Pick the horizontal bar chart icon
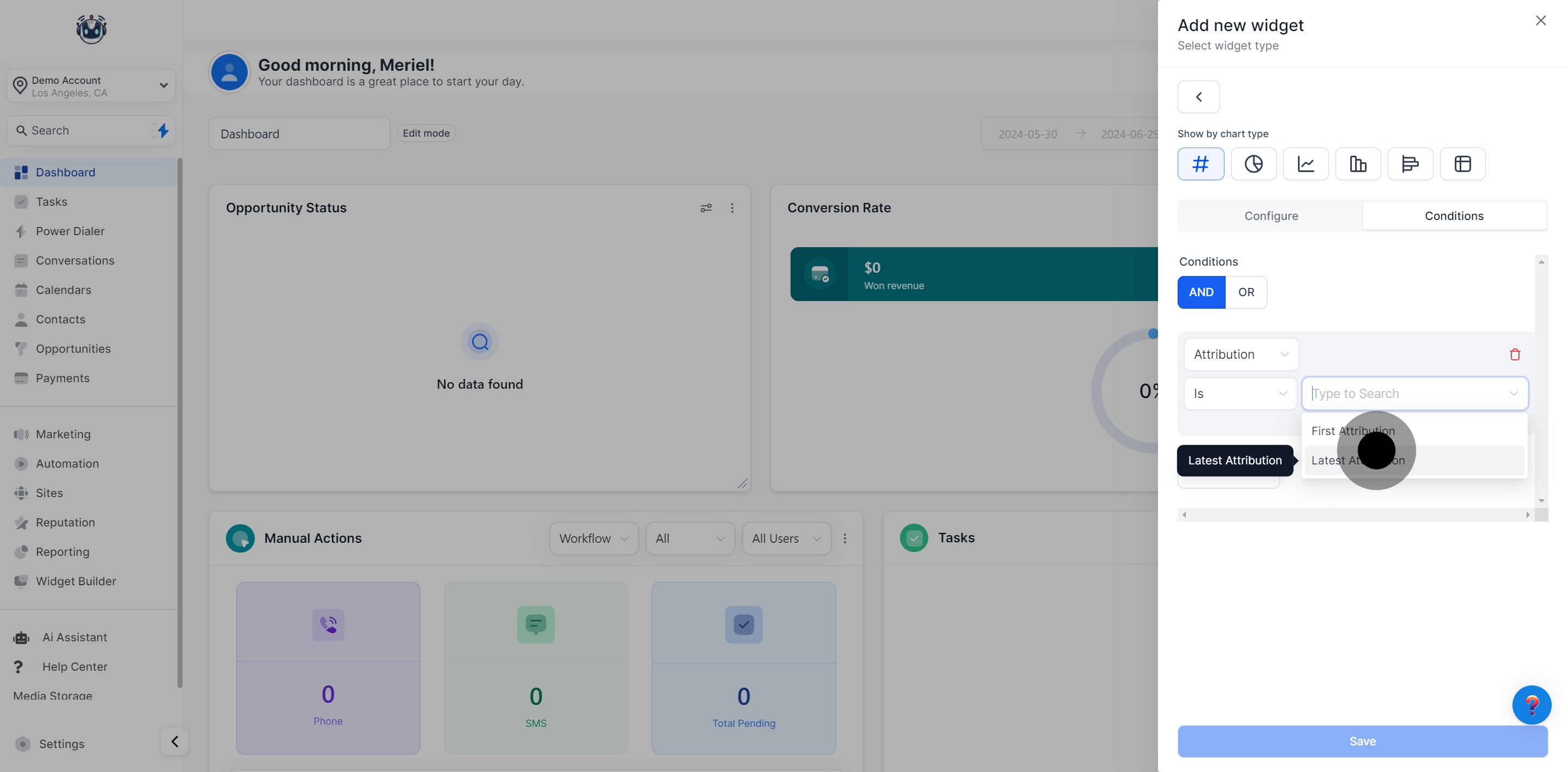Screen dimensions: 1568x772 point(1410,164)
